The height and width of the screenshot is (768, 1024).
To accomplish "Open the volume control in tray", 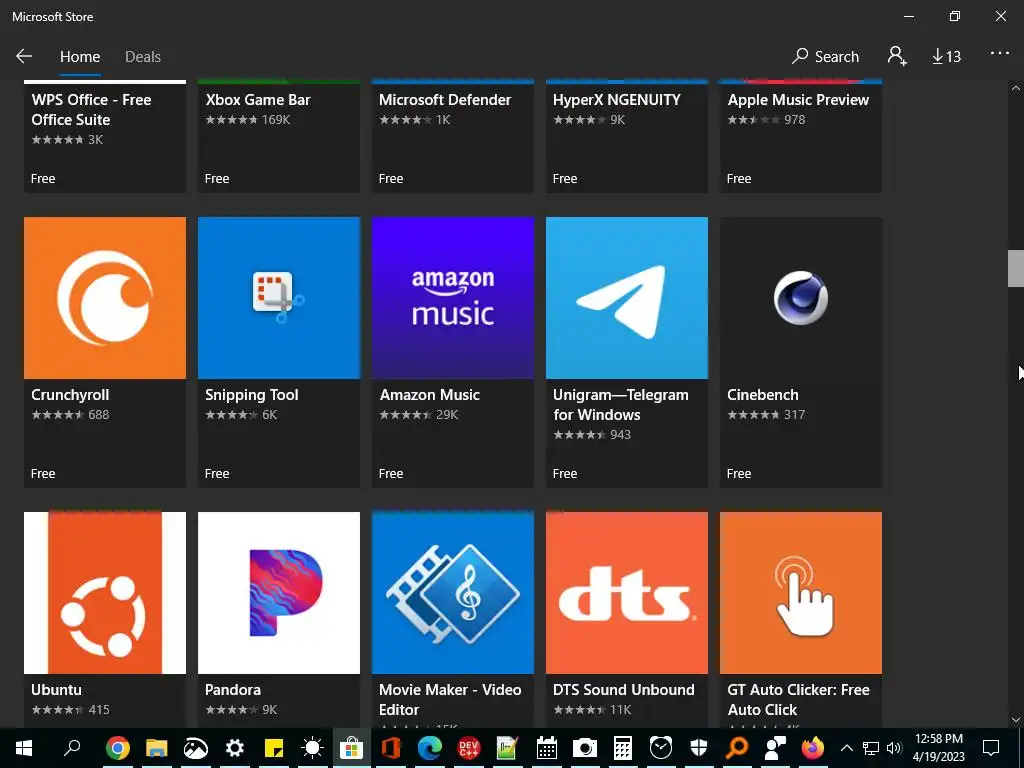I will pyautogui.click(x=894, y=748).
